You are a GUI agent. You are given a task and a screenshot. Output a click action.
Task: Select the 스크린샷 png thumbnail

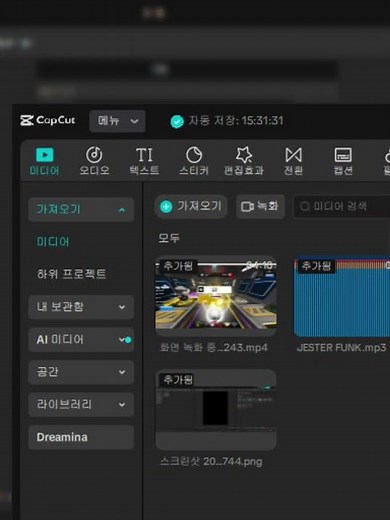point(216,410)
